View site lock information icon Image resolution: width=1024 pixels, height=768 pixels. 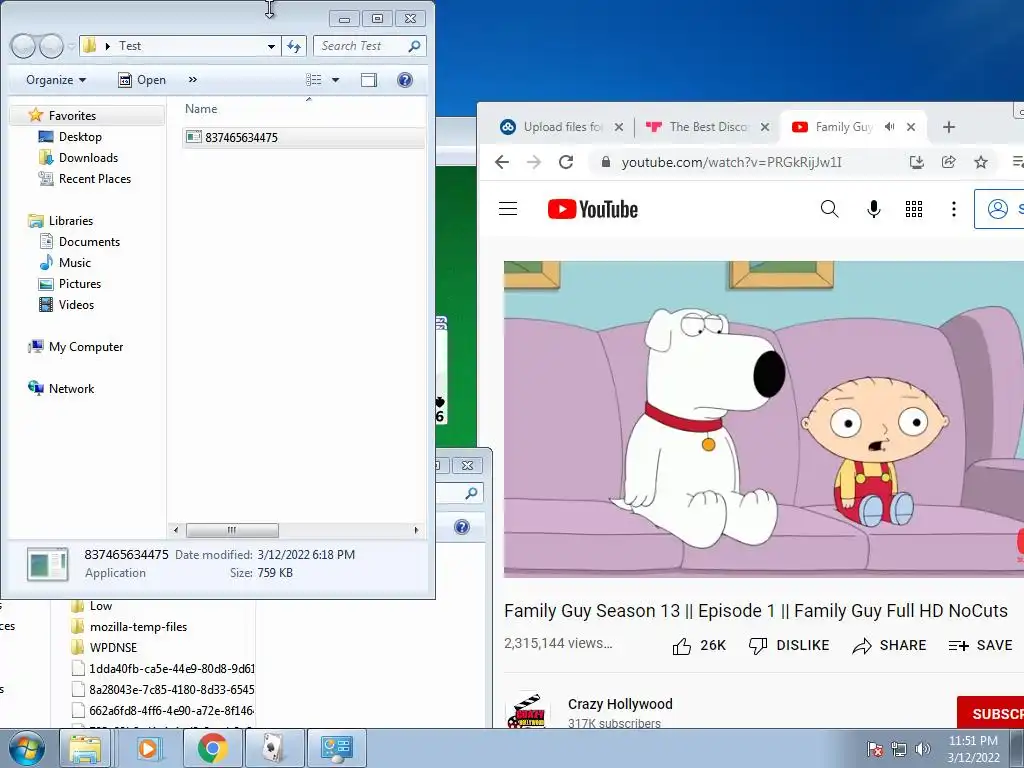pyautogui.click(x=605, y=162)
